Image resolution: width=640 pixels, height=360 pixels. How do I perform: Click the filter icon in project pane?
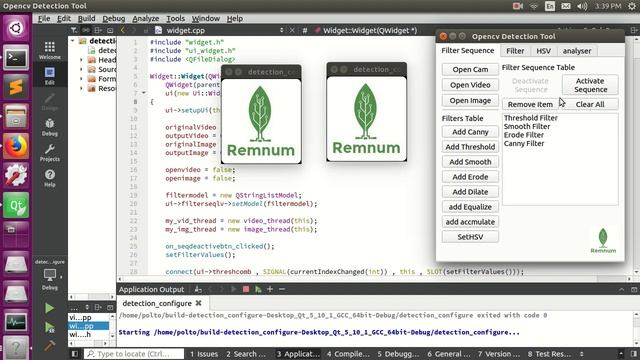73,30
